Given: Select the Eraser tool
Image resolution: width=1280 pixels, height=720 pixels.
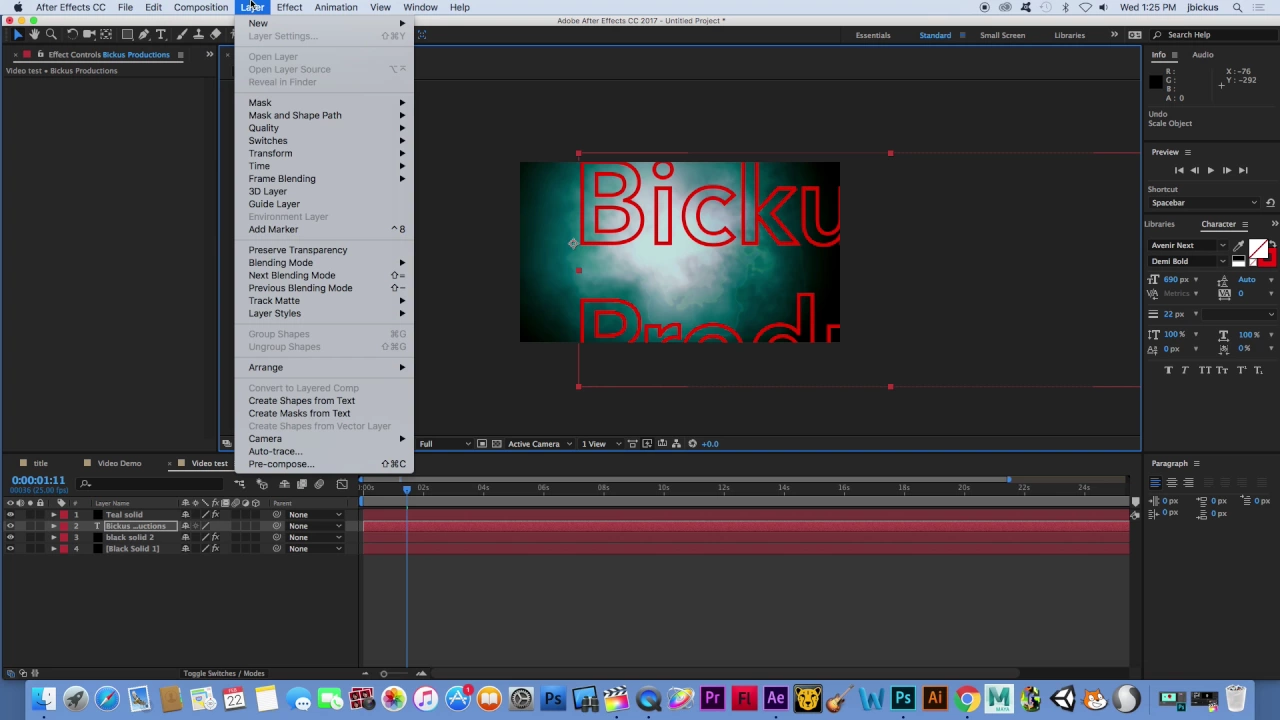Looking at the screenshot, I should (215, 35).
